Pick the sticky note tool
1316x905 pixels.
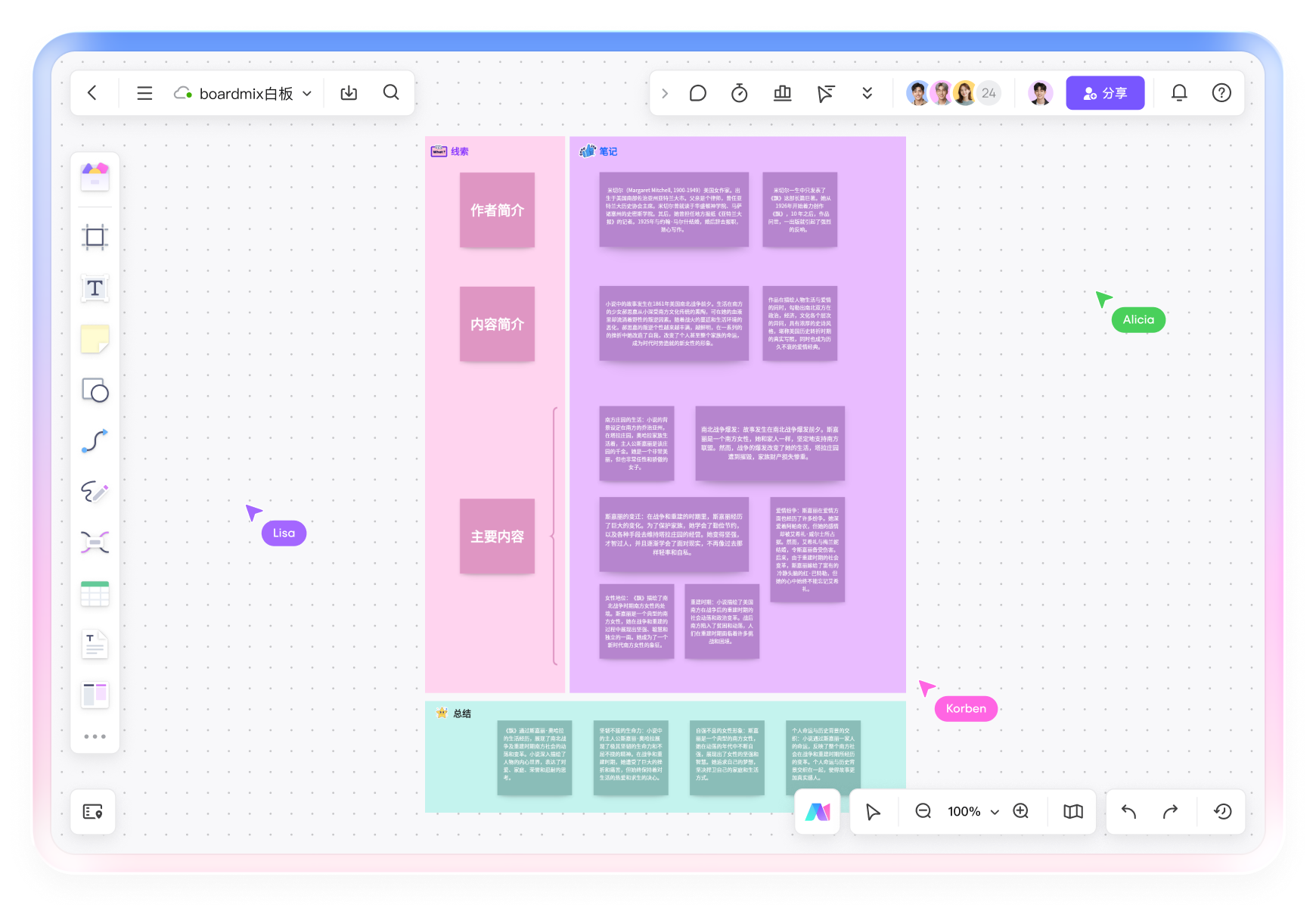pyautogui.click(x=95, y=339)
